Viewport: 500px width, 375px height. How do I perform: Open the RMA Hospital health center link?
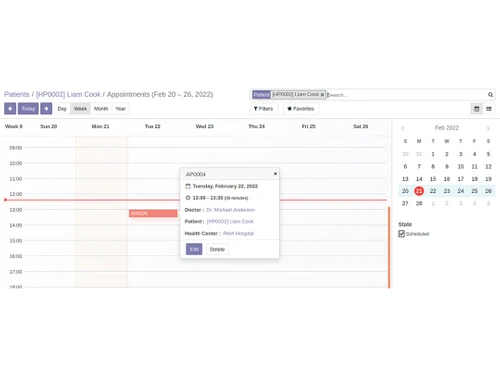238,233
